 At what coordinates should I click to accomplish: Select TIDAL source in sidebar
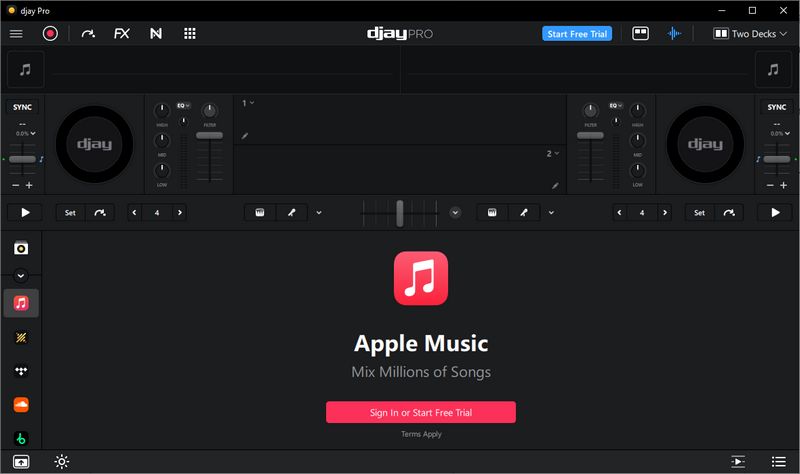(21, 371)
